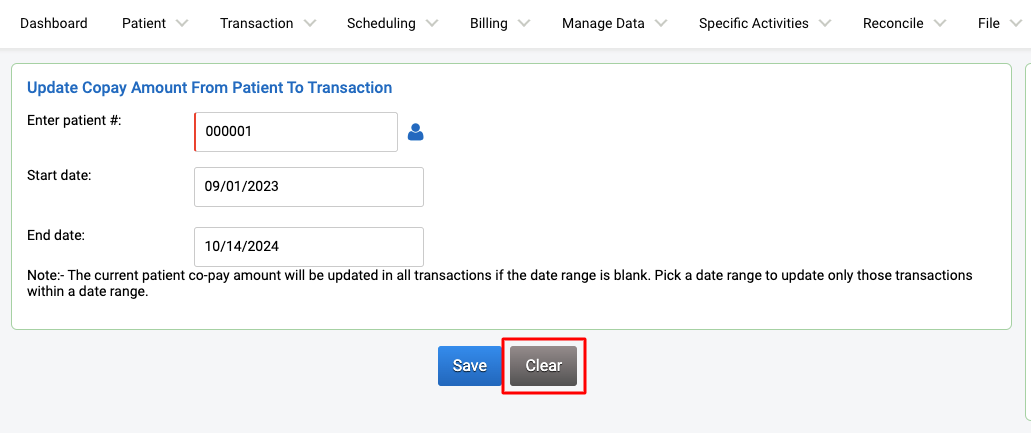Image resolution: width=1031 pixels, height=433 pixels.
Task: Open the Scheduling menu
Action: point(381,24)
